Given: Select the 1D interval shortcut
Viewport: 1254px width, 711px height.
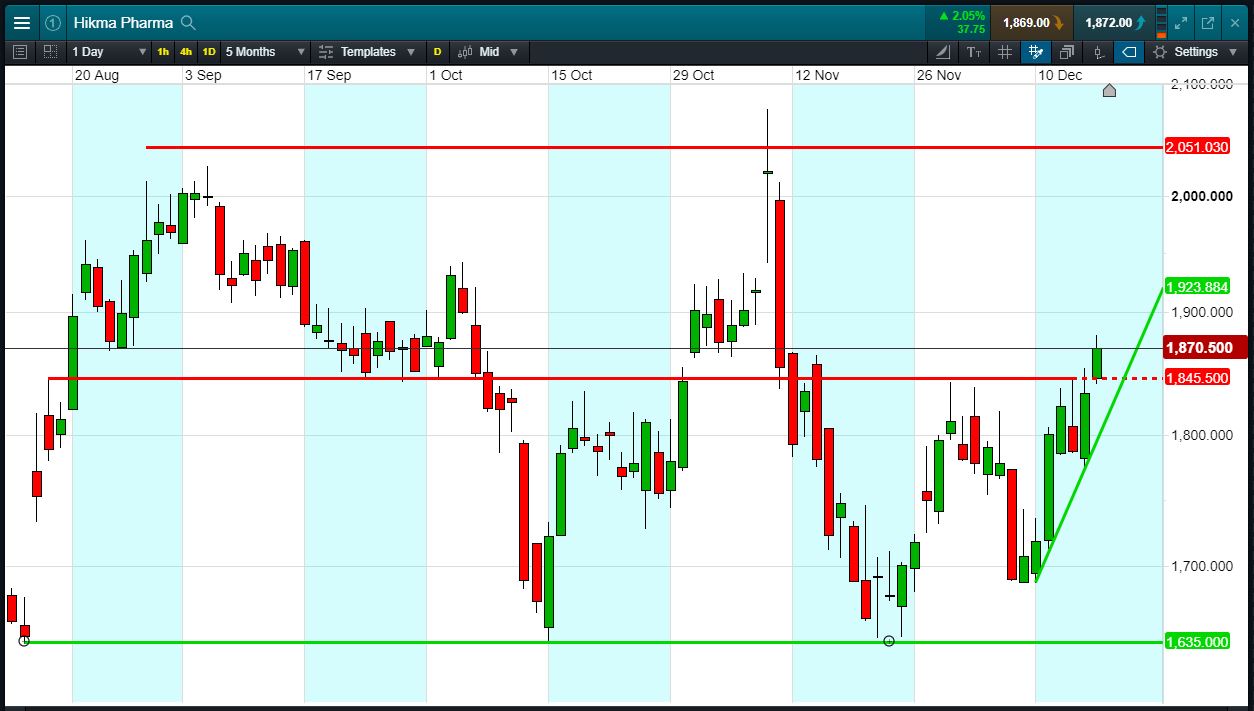Looking at the screenshot, I should point(209,52).
